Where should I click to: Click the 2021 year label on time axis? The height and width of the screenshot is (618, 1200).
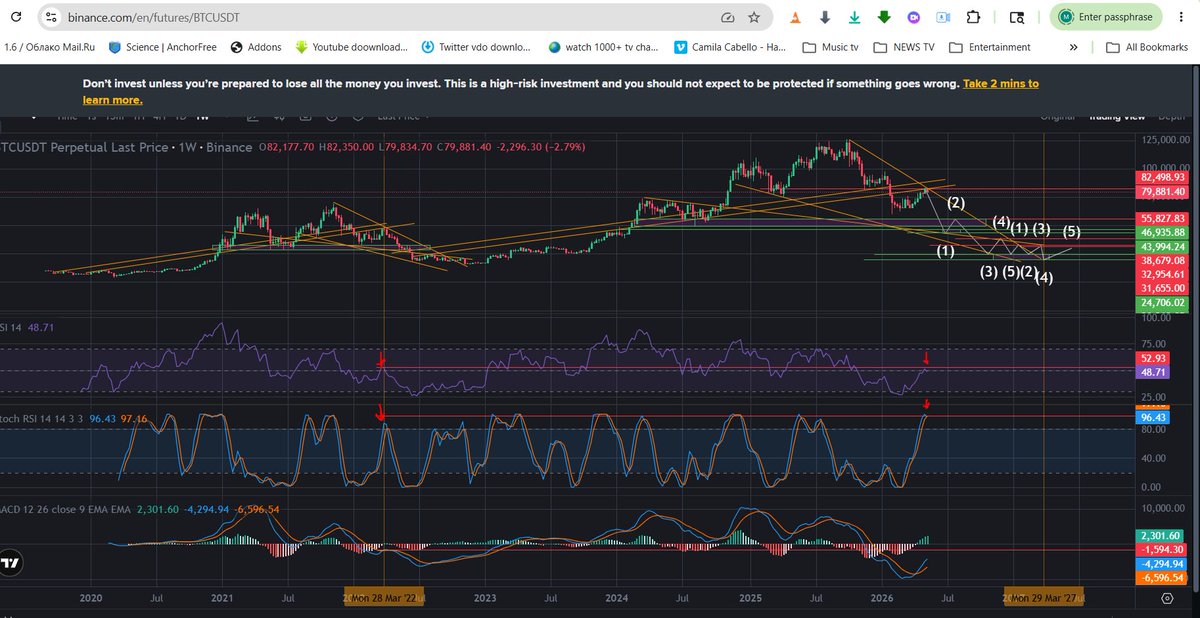point(222,598)
